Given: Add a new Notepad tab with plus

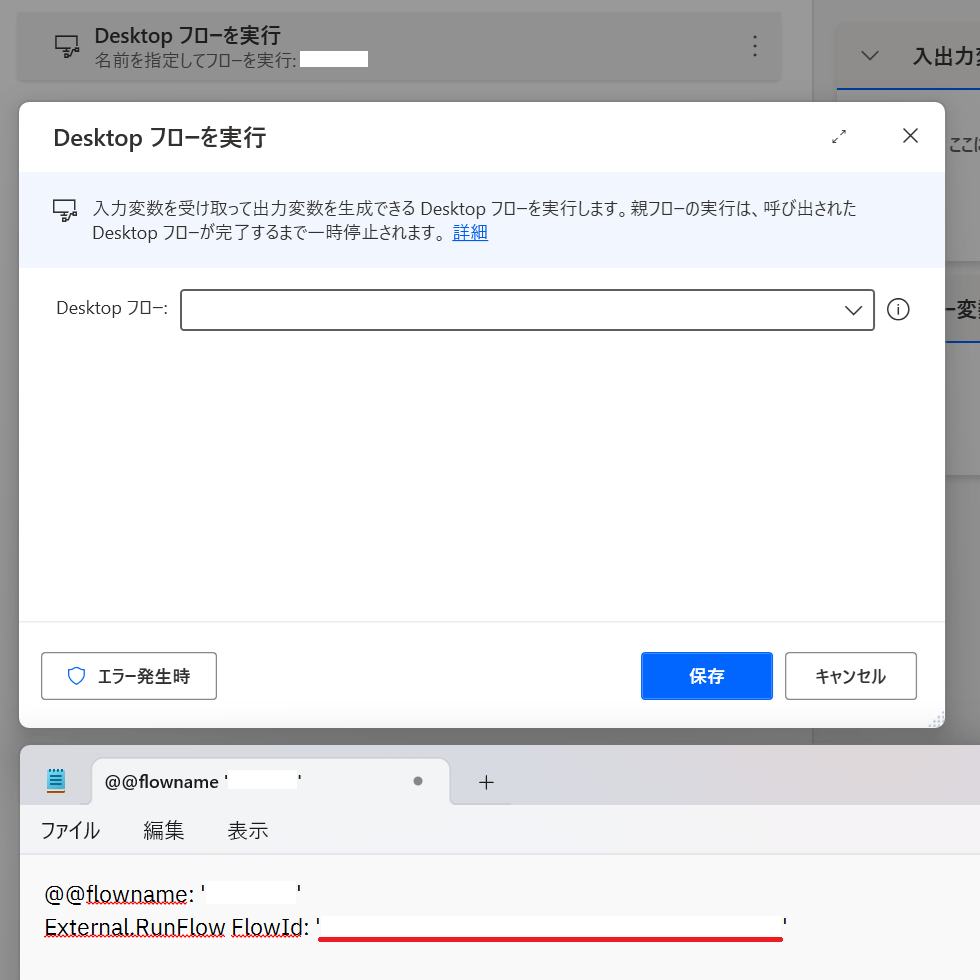Looking at the screenshot, I should [x=486, y=782].
